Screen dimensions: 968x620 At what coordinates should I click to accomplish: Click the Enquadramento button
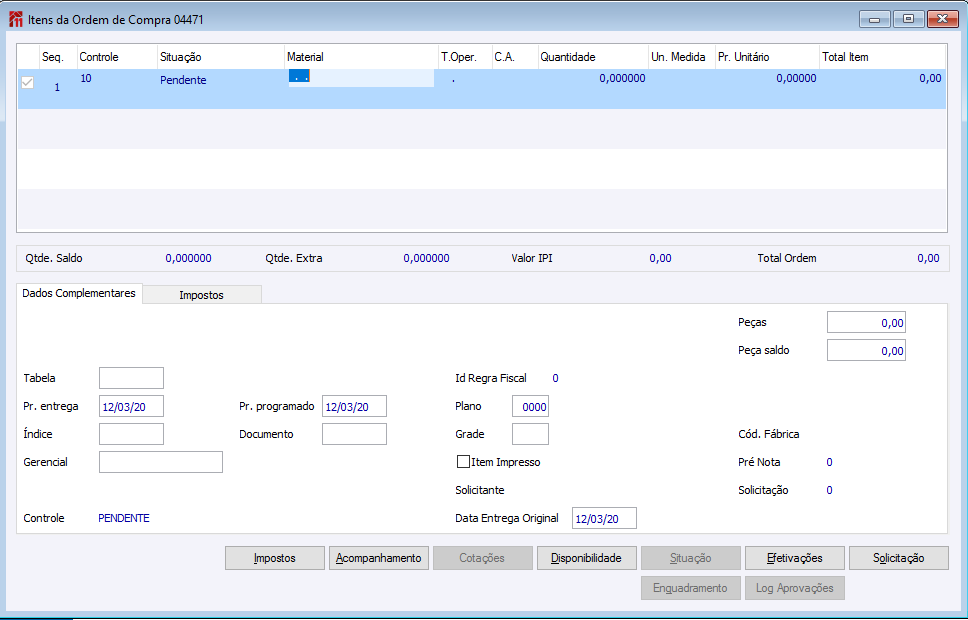pos(690,588)
